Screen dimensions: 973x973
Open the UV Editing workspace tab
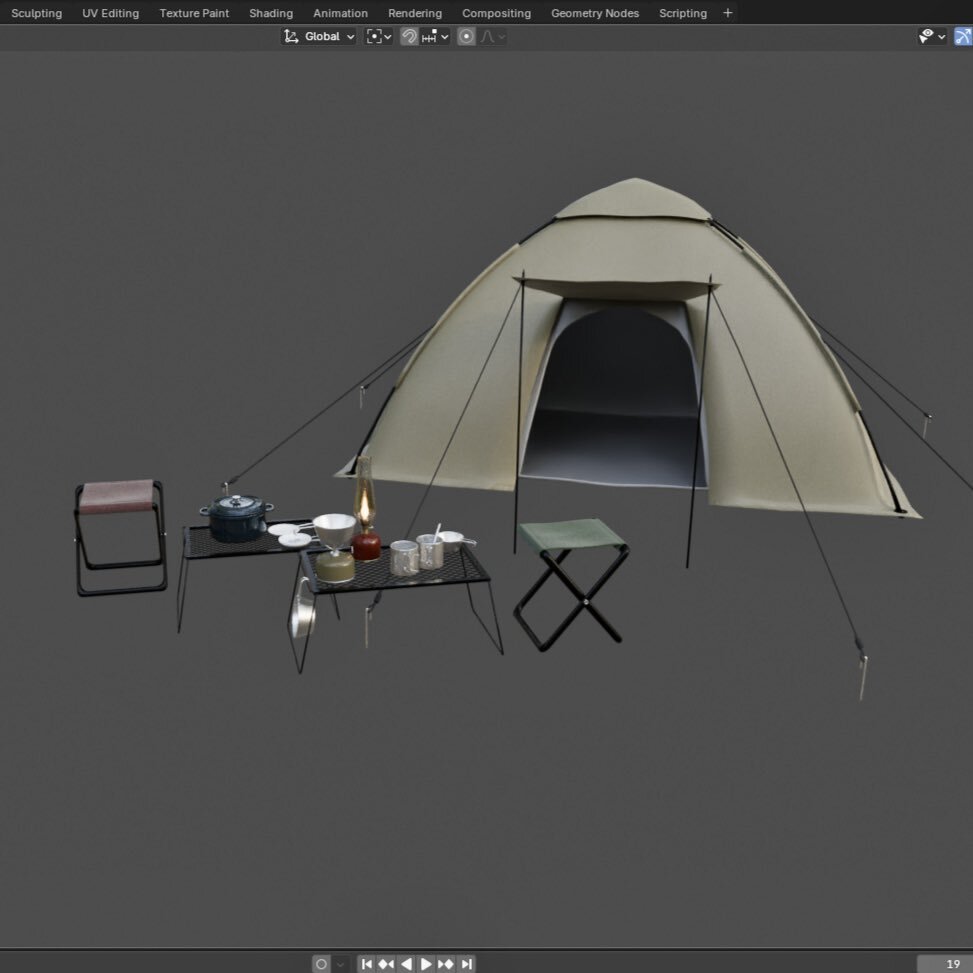pyautogui.click(x=110, y=13)
